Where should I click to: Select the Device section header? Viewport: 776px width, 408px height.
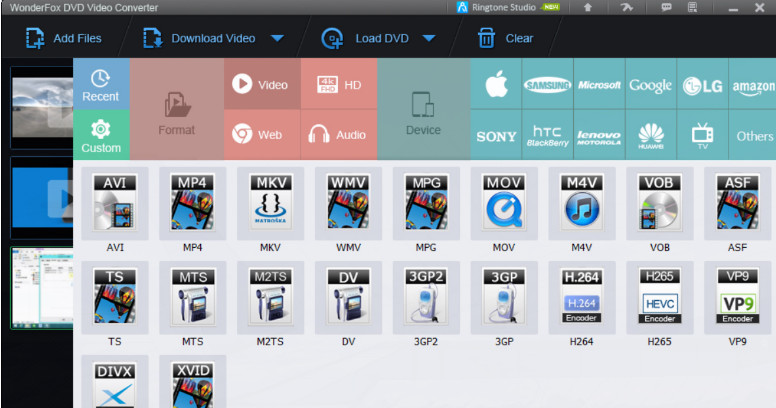pyautogui.click(x=424, y=109)
